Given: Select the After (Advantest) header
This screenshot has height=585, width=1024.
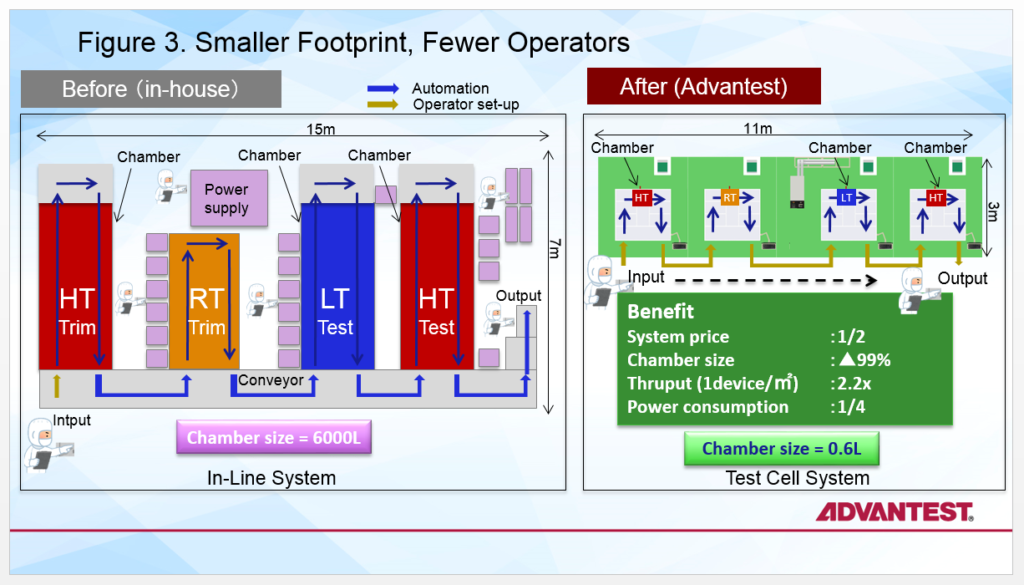Looking at the screenshot, I should (x=703, y=86).
